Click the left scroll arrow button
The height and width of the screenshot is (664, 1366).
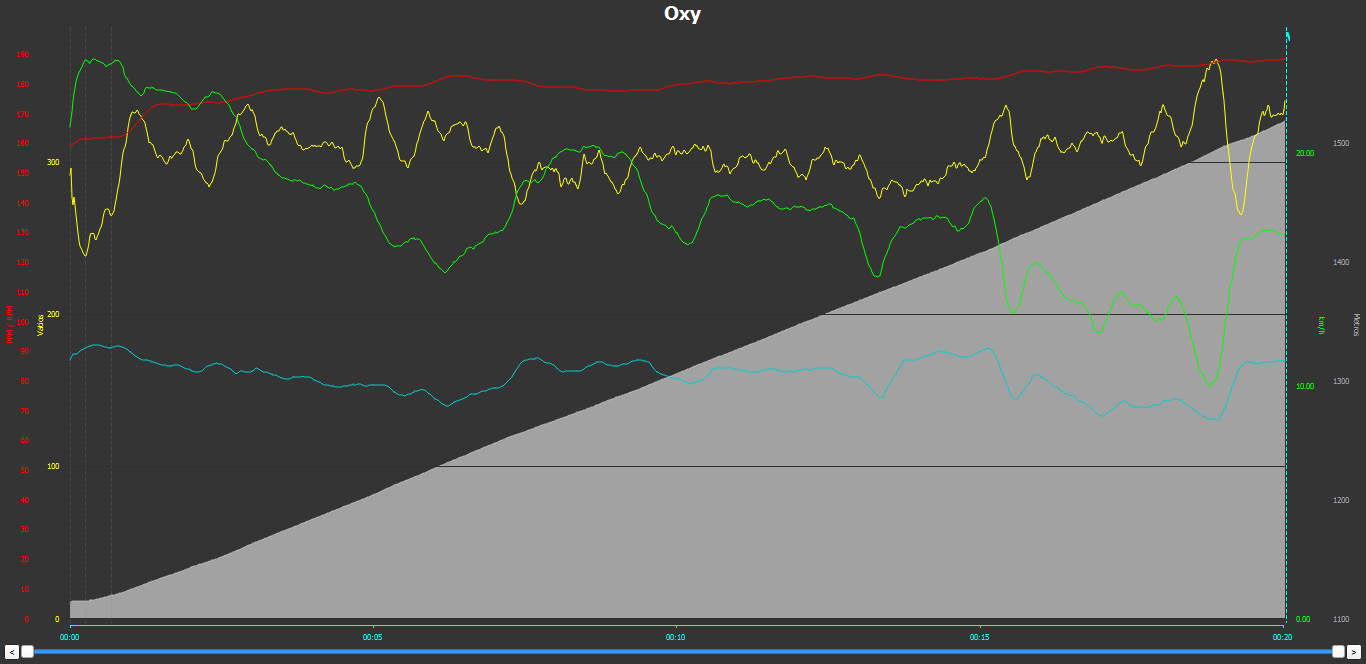click(x=12, y=651)
